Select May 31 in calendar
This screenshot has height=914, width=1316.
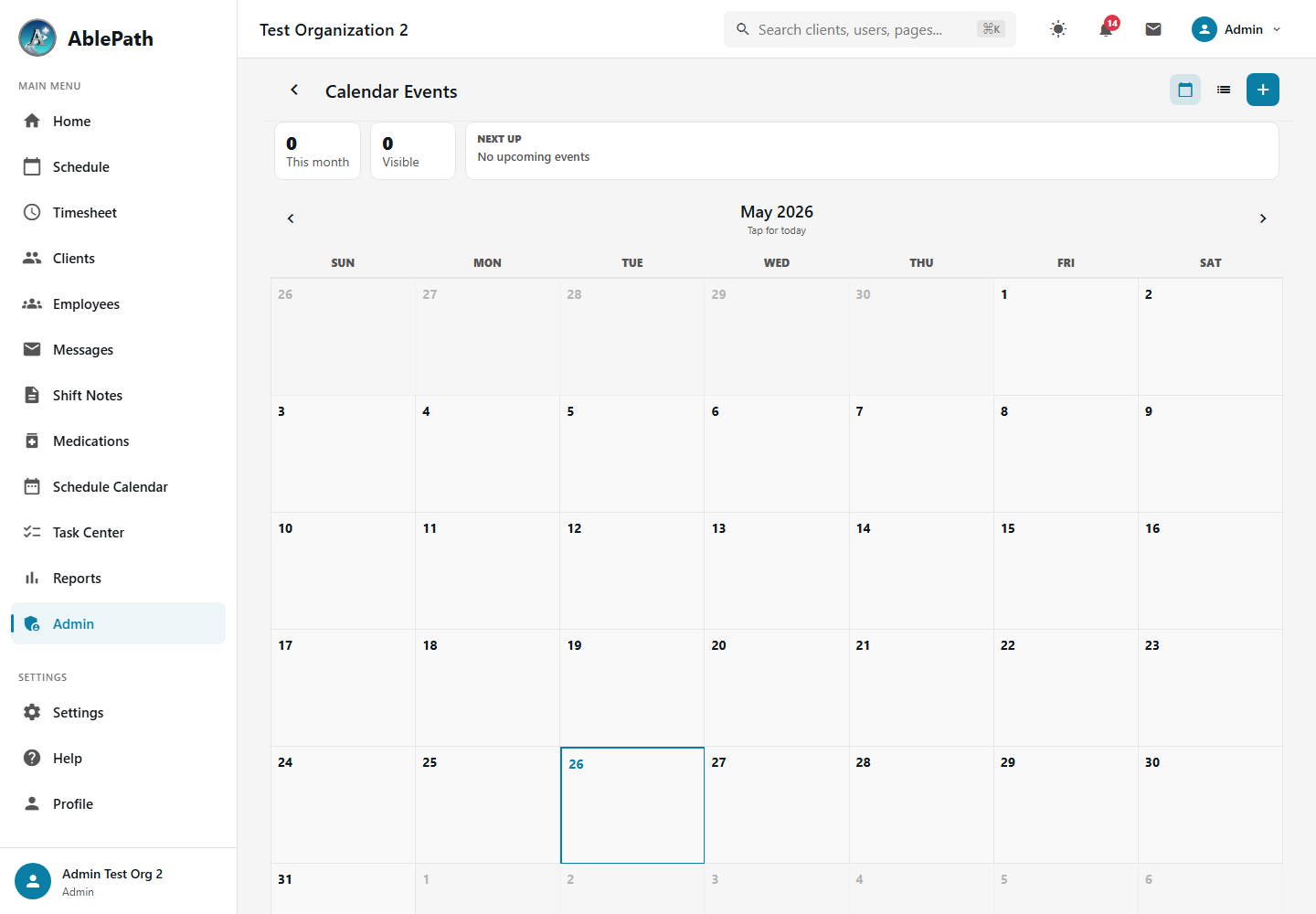(343, 888)
